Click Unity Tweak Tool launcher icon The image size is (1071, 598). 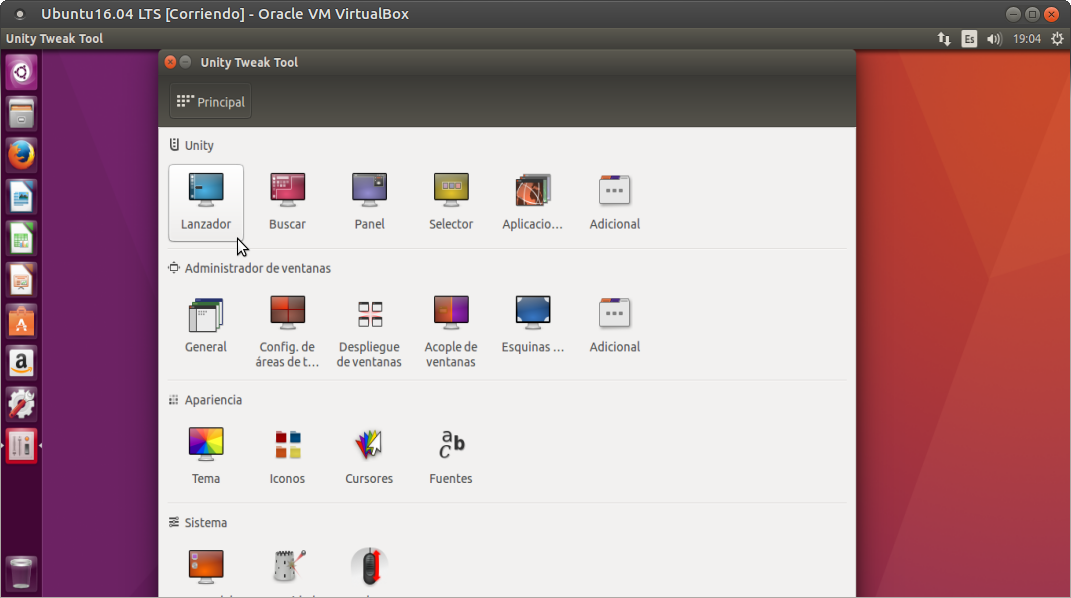pos(21,446)
